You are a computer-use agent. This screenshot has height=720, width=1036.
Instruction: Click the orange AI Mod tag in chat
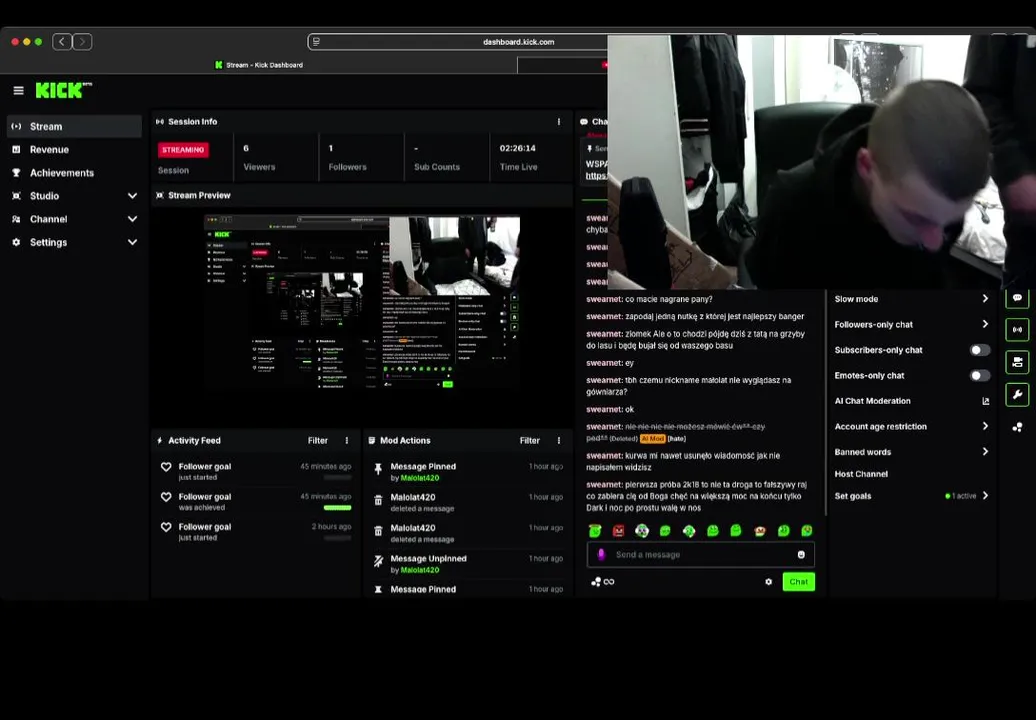click(x=652, y=439)
